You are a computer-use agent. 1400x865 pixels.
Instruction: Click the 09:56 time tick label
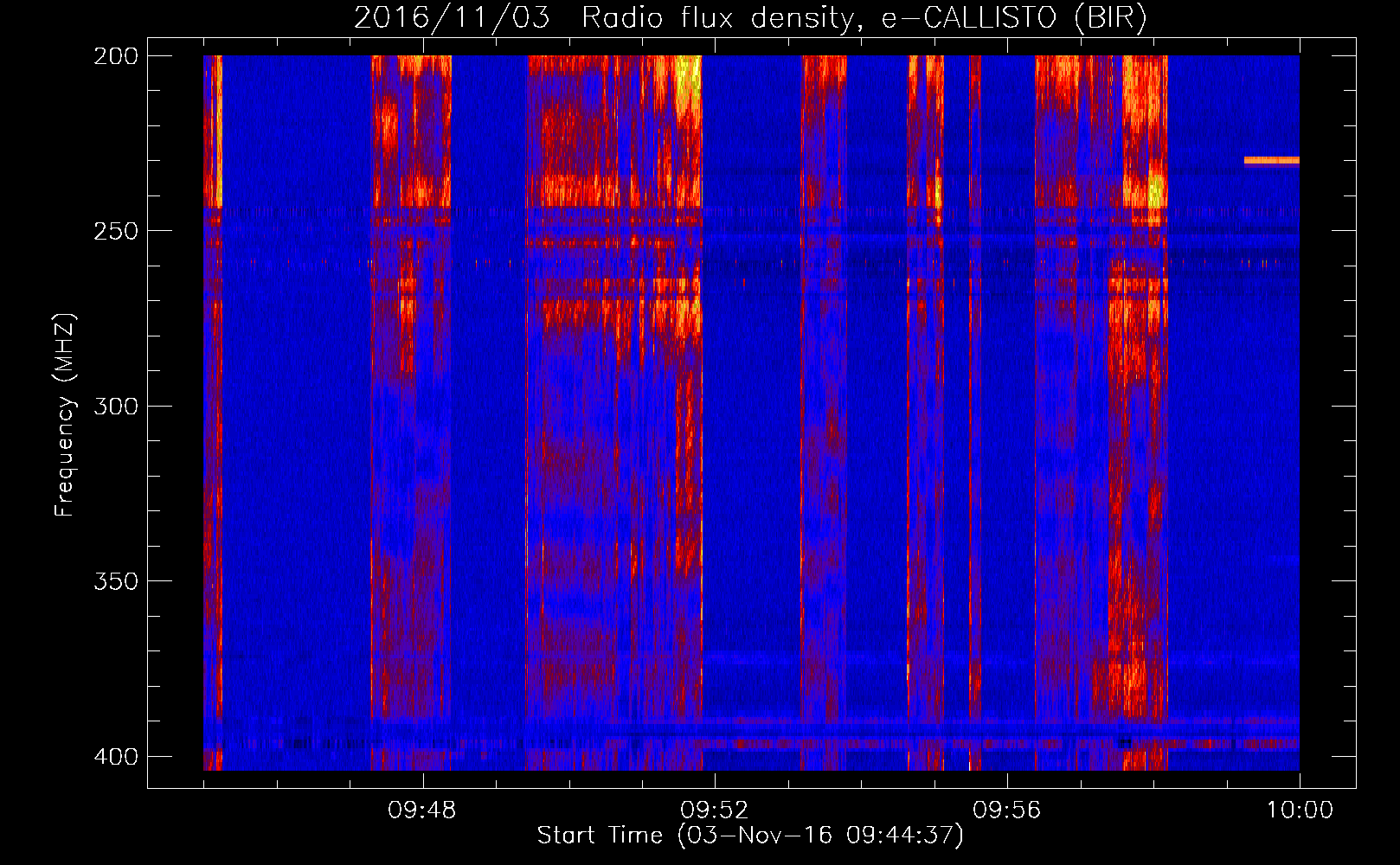click(x=1007, y=811)
